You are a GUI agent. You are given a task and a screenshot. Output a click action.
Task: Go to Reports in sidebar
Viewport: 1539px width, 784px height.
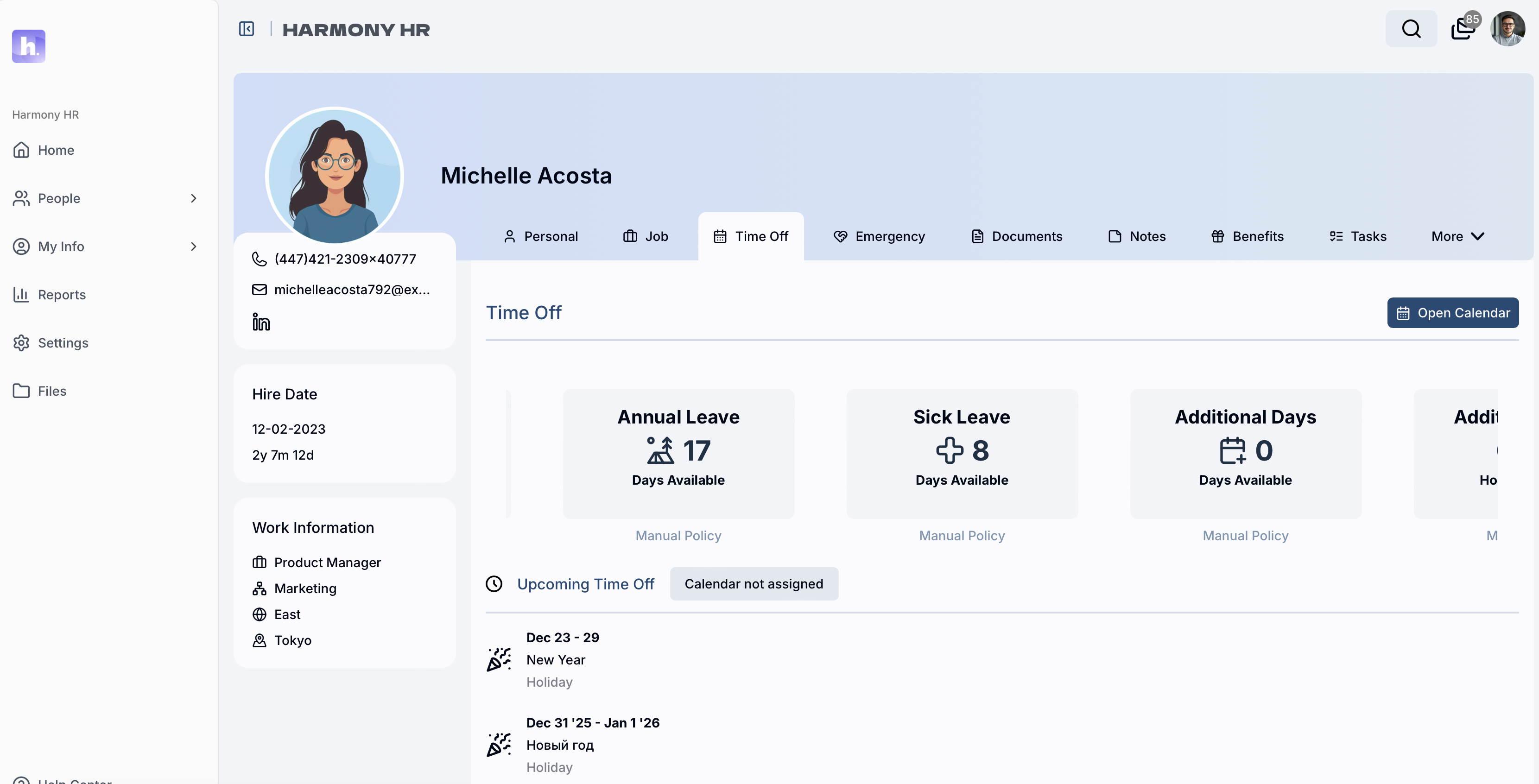[x=62, y=295]
